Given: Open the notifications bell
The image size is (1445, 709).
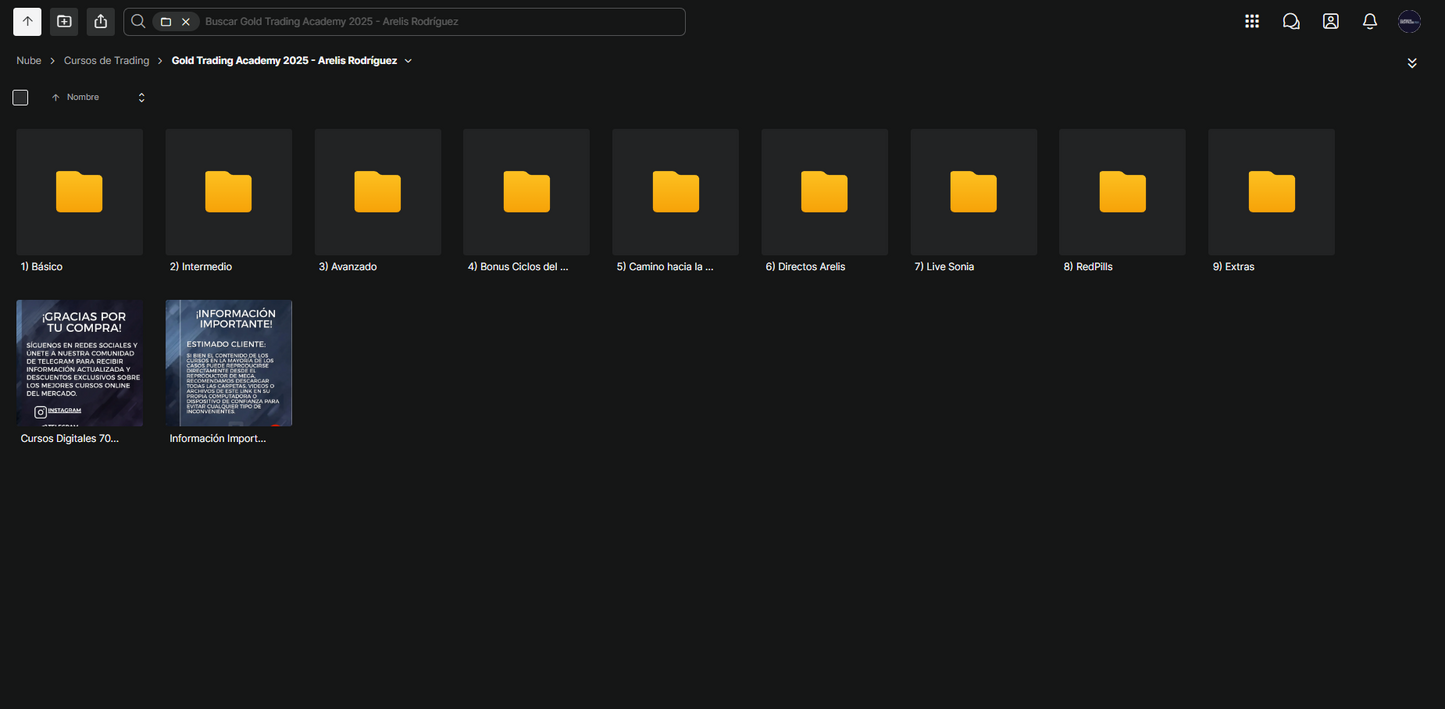Looking at the screenshot, I should point(1370,21).
